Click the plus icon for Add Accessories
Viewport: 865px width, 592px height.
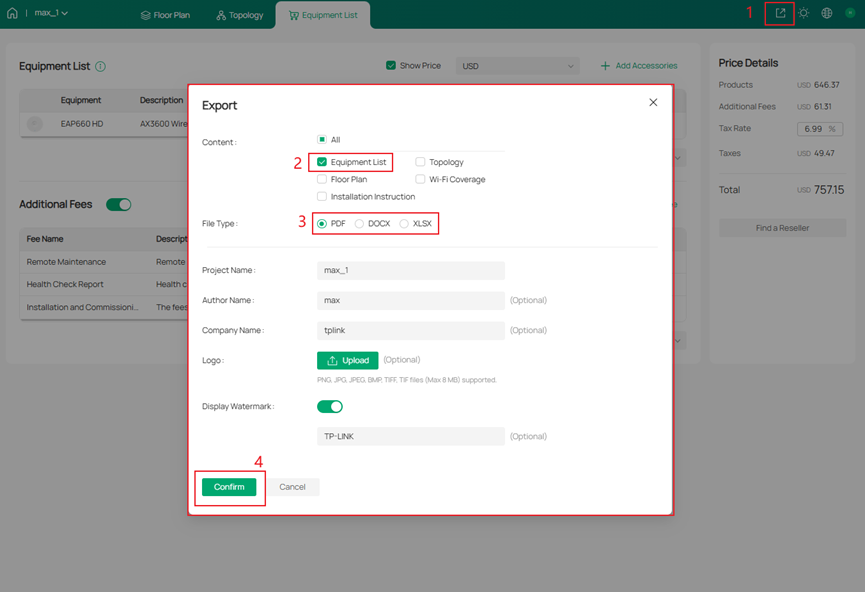[x=605, y=66]
